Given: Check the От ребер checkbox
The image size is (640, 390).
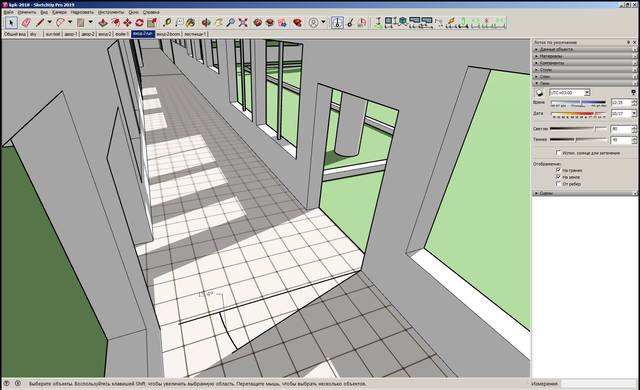Looking at the screenshot, I should coord(559,184).
